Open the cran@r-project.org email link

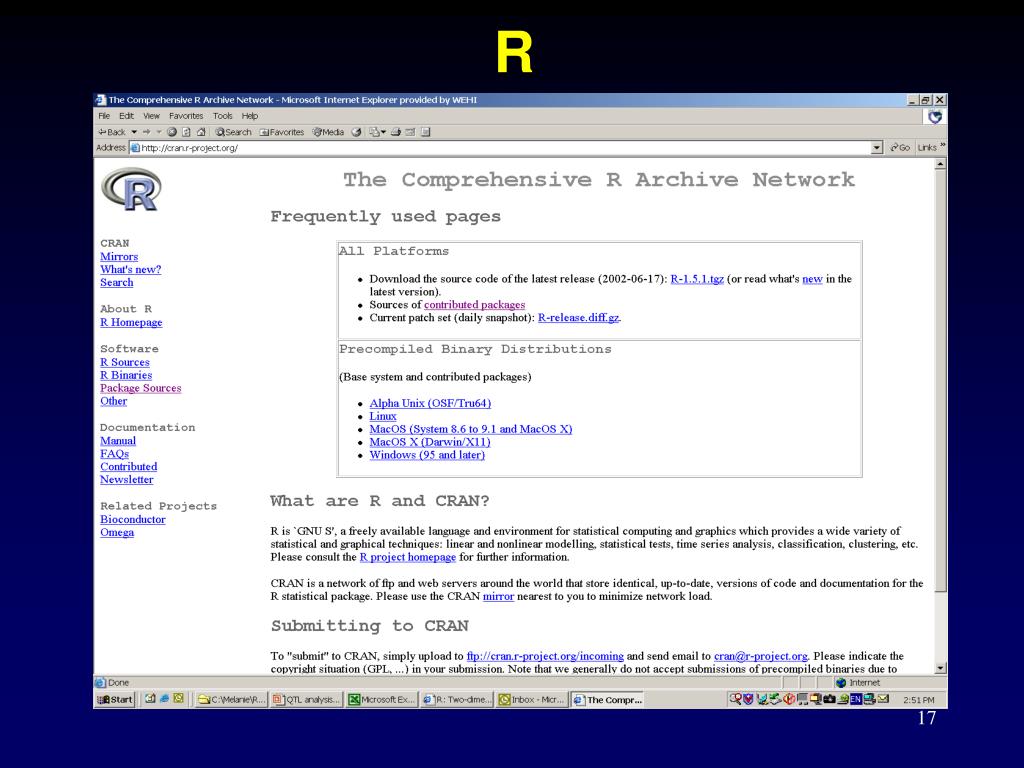[x=761, y=656]
